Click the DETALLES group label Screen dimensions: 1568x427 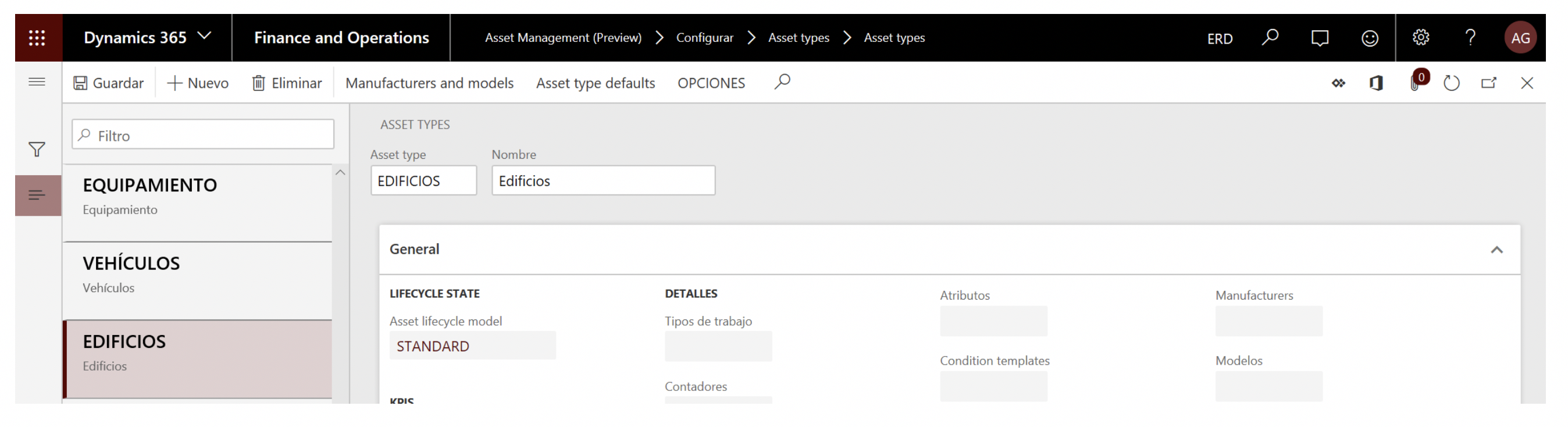(x=691, y=294)
